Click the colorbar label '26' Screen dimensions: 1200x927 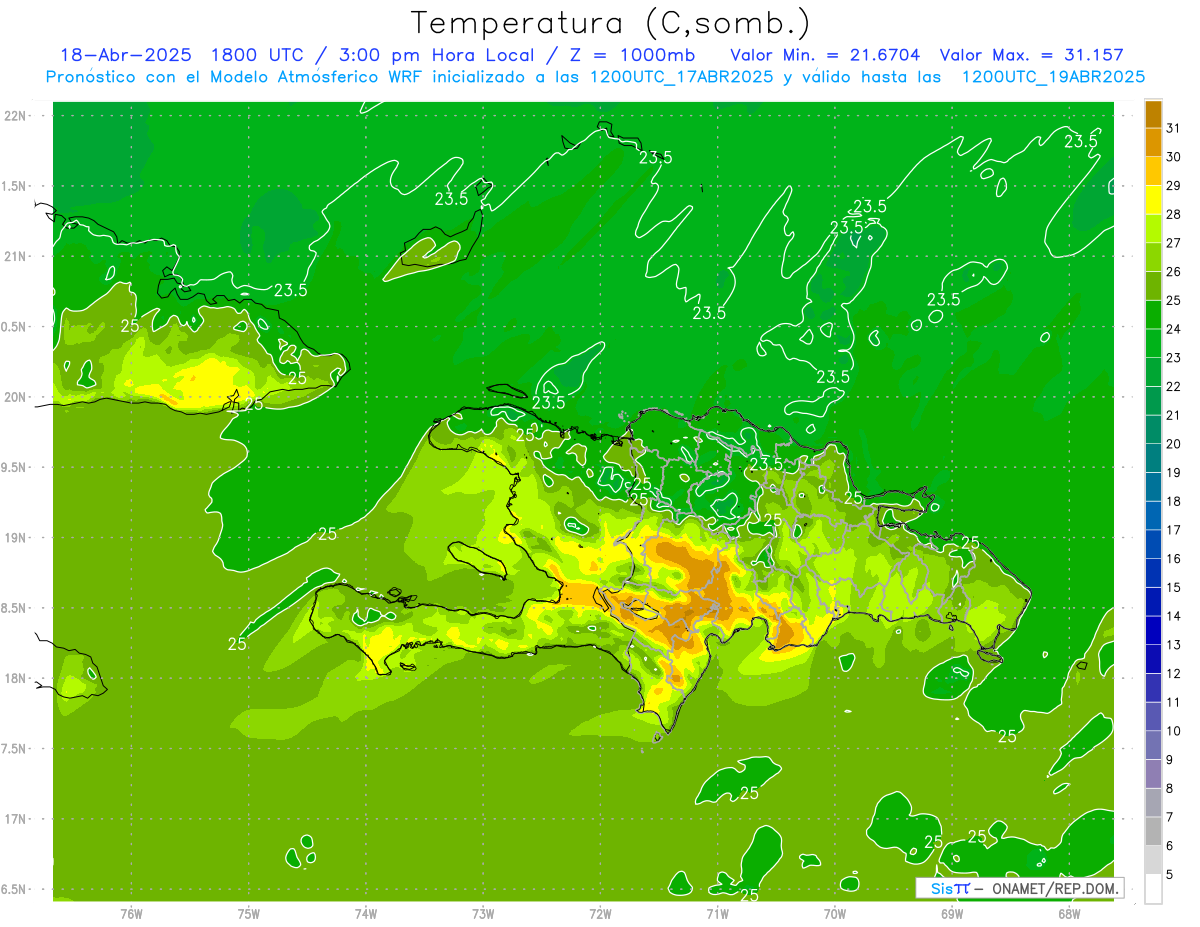[x=1174, y=272]
